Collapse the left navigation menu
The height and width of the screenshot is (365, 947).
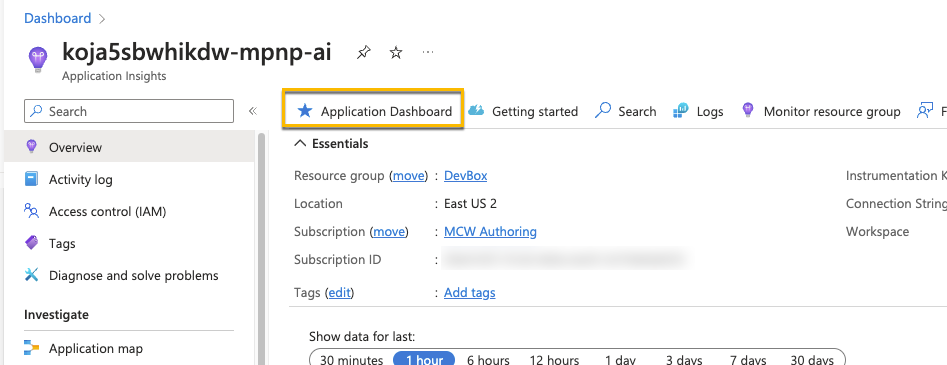[253, 111]
